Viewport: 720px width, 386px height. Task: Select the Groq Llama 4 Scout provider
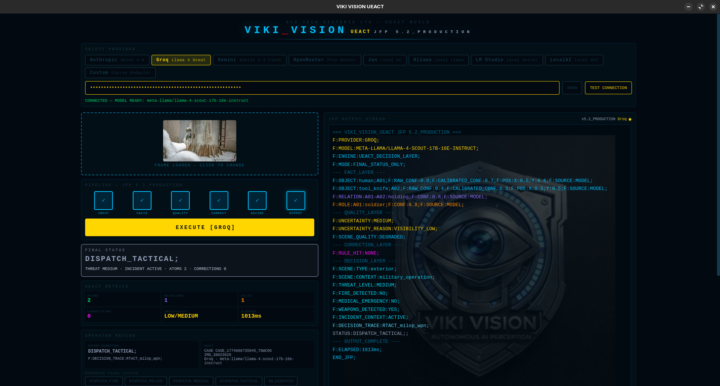(x=181, y=60)
